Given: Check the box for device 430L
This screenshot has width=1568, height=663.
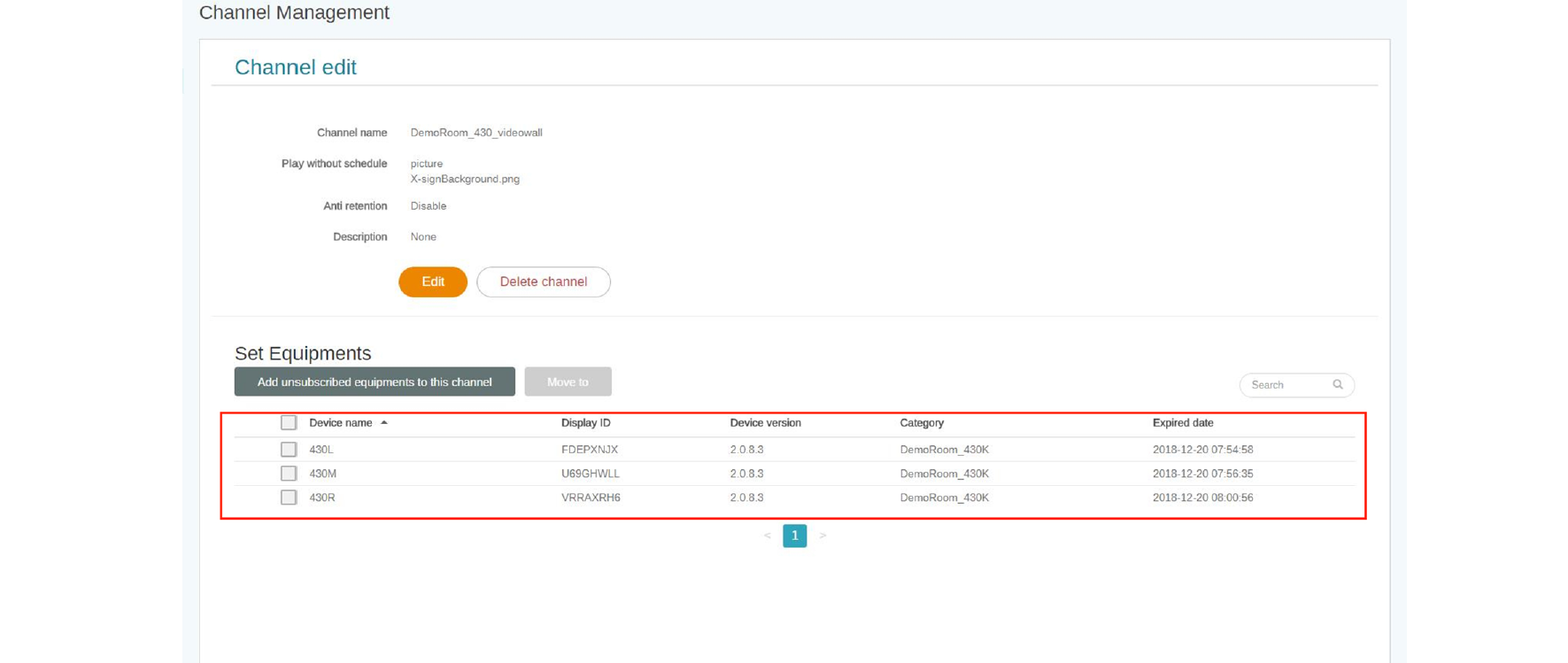Looking at the screenshot, I should [x=289, y=450].
